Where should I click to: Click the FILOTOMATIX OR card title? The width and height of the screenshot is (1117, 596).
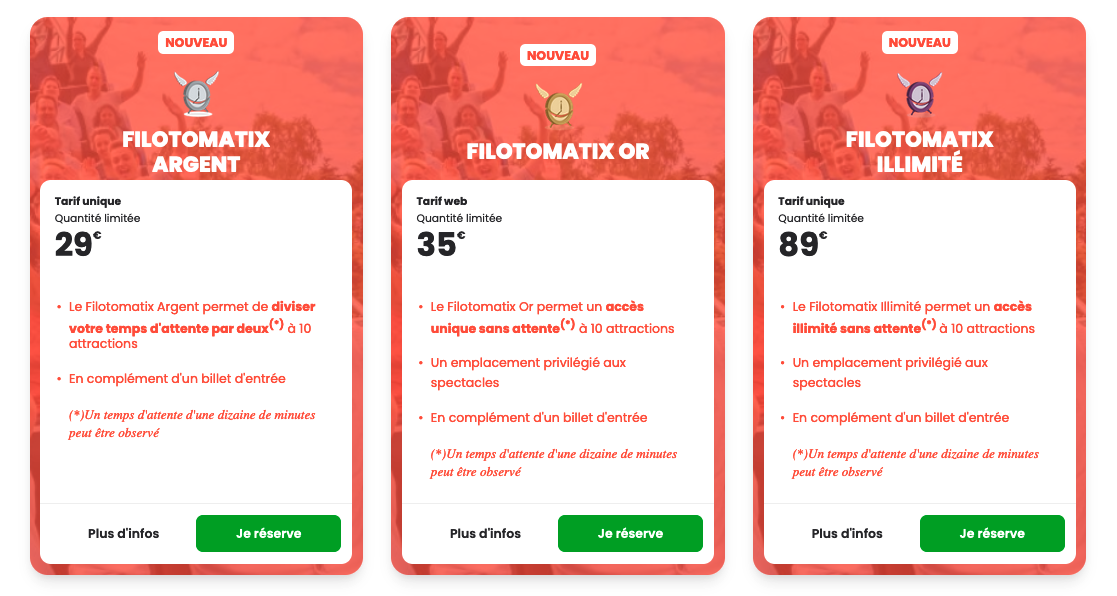pyautogui.click(x=557, y=152)
